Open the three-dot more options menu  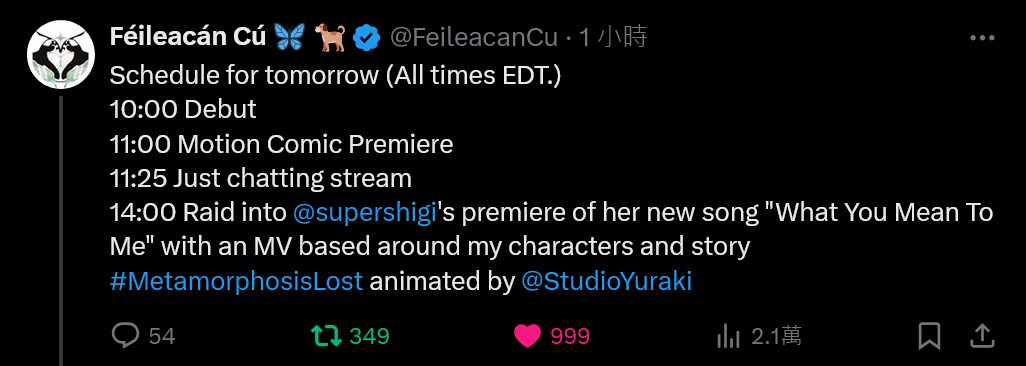(982, 39)
